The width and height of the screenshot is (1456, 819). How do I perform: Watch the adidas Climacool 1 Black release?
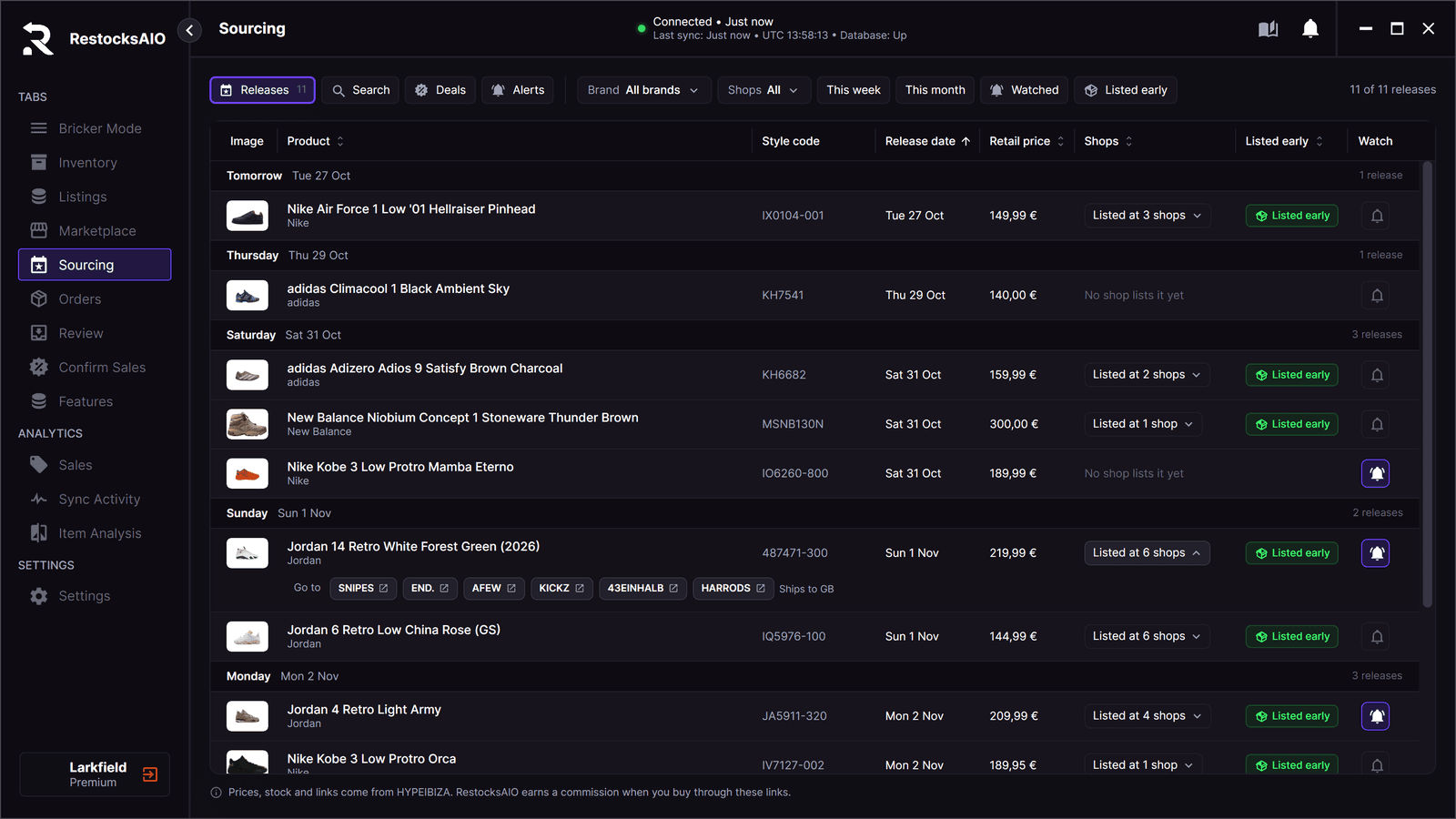(1376, 296)
